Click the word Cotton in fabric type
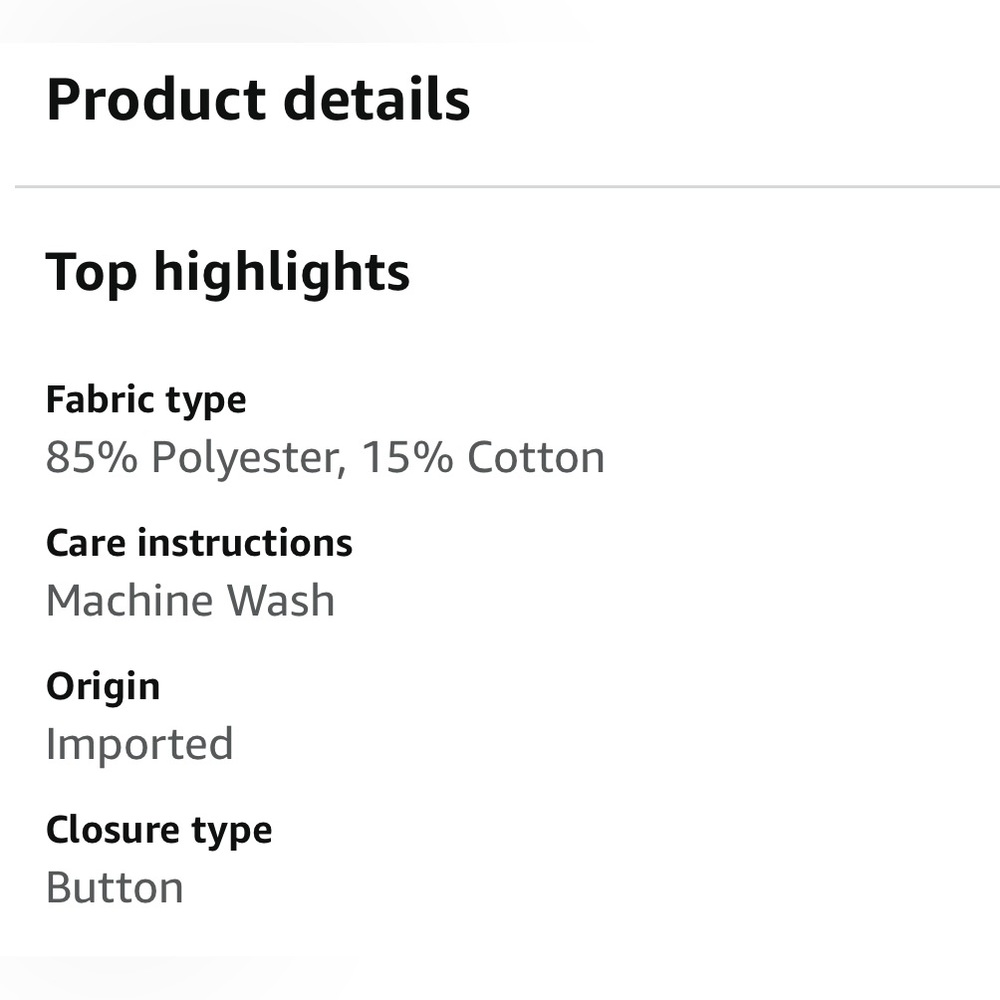1000x1000 pixels. coord(536,458)
